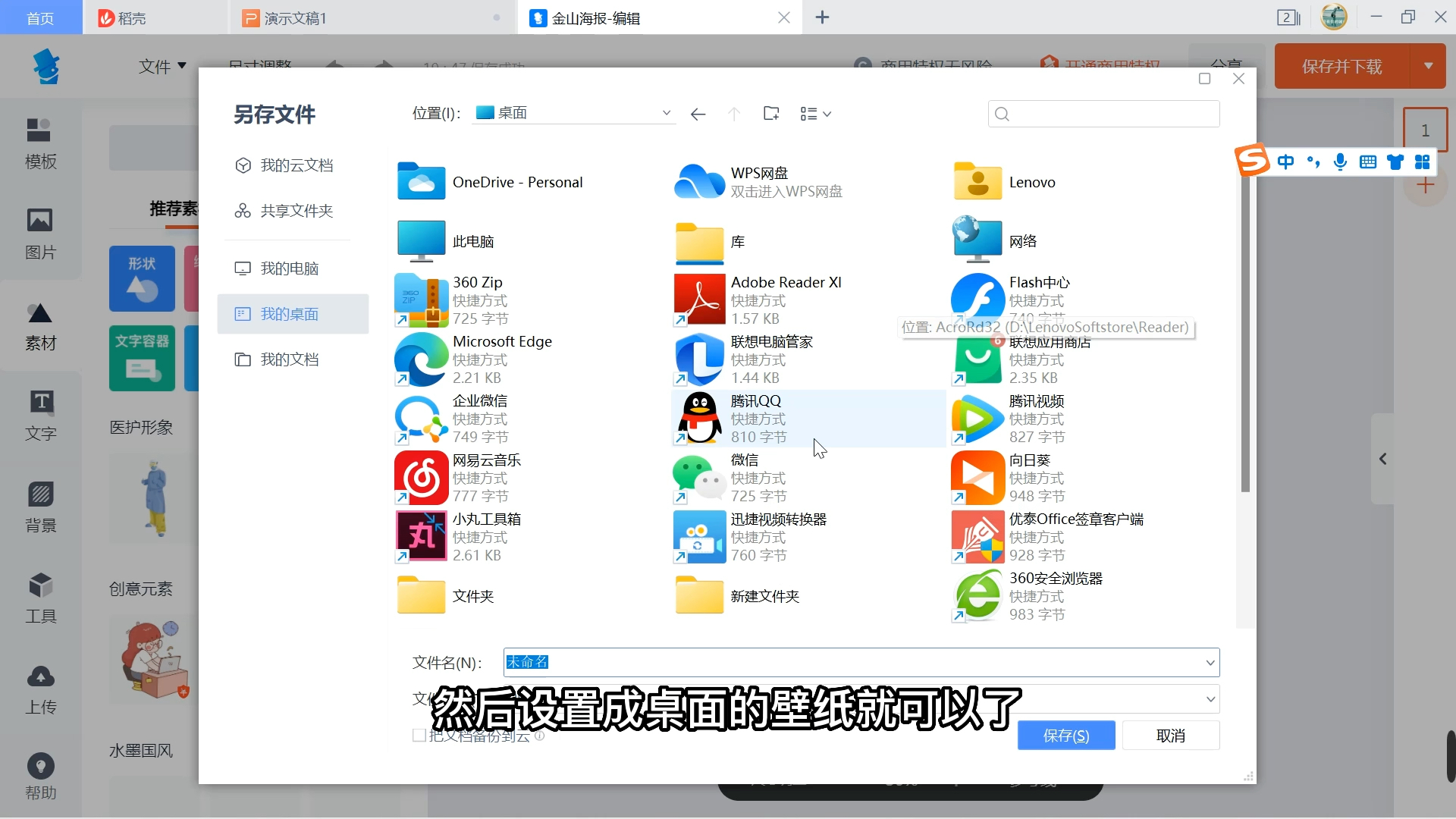This screenshot has height=819, width=1456.
Task: Select the 网易云音乐 shortcut
Action: [458, 478]
